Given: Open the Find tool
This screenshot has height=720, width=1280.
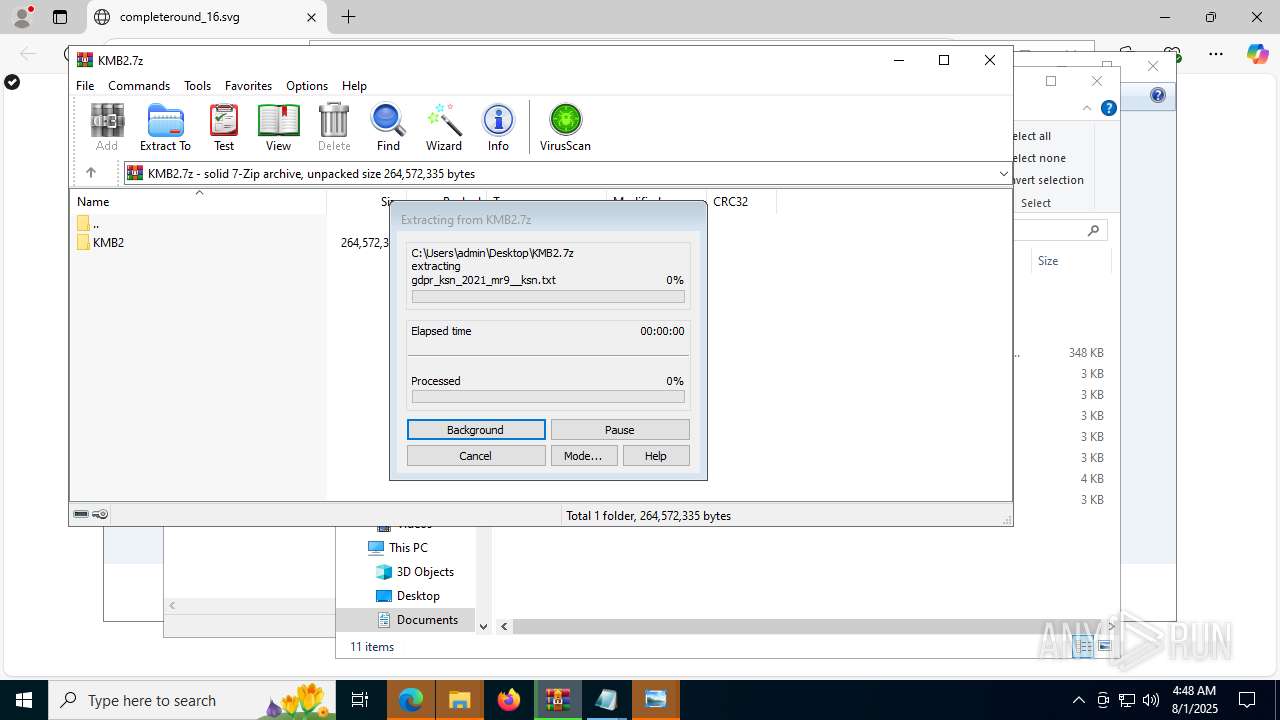Looking at the screenshot, I should coord(388,127).
